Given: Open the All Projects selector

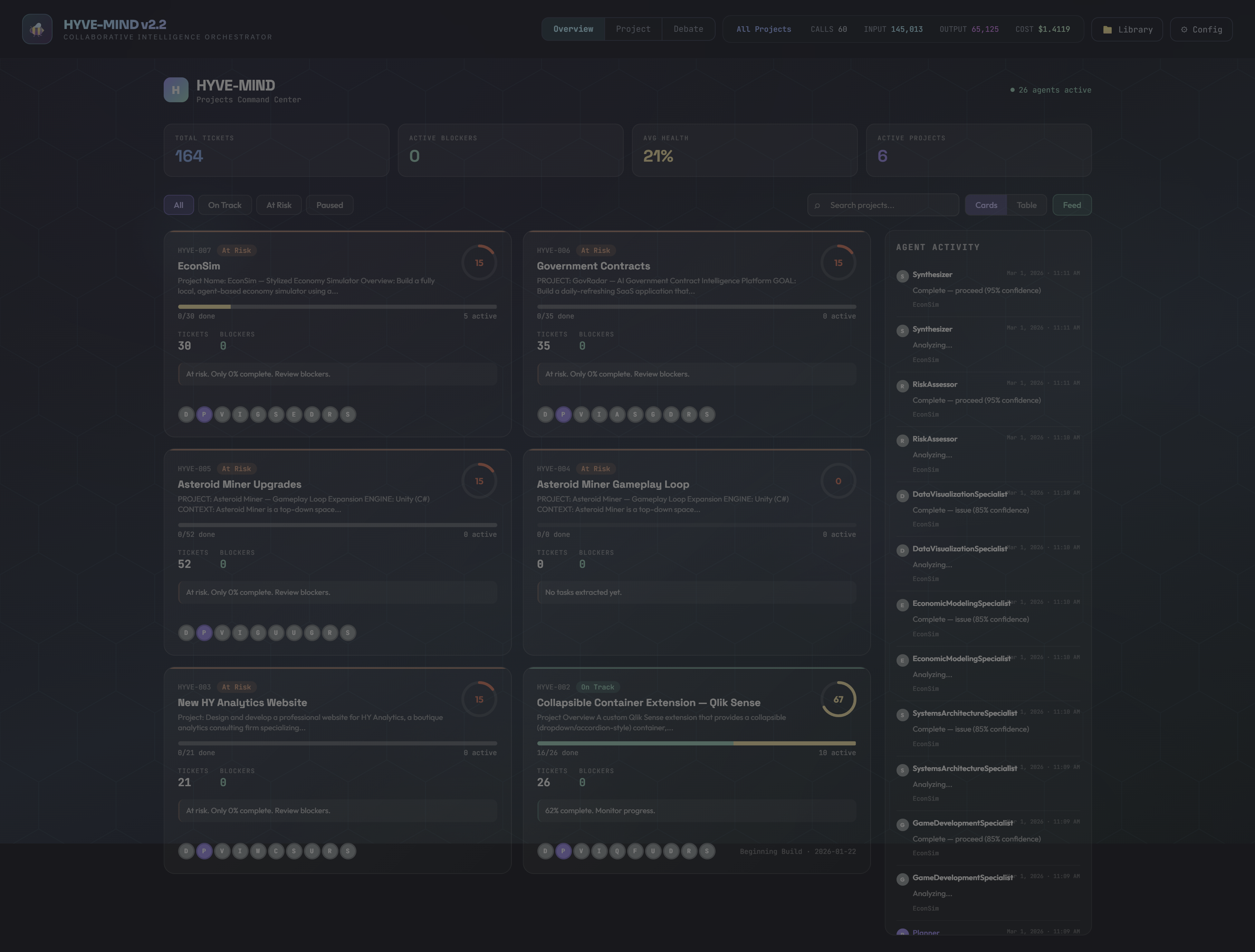Looking at the screenshot, I should [x=764, y=29].
